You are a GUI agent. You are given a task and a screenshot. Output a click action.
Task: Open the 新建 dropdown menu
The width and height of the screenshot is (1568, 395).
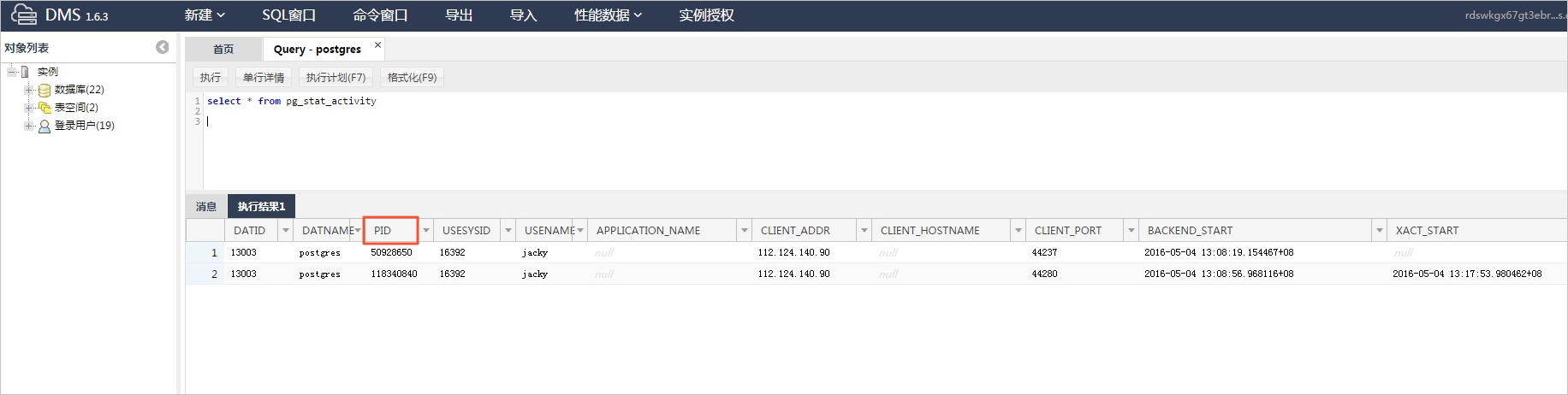[205, 15]
